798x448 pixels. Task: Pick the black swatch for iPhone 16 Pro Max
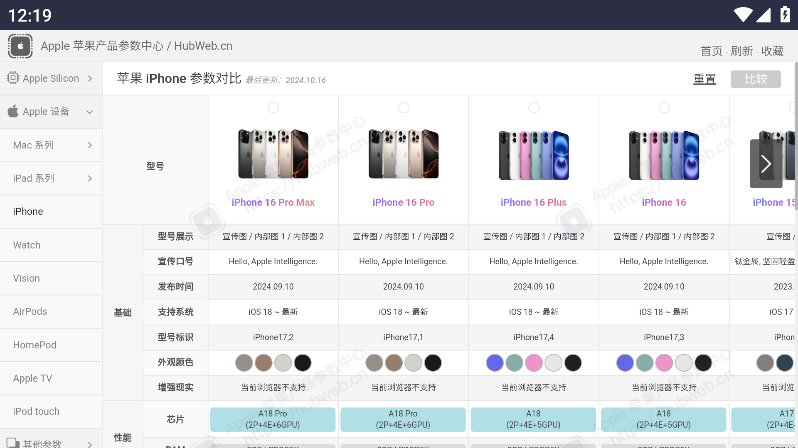click(x=302, y=363)
